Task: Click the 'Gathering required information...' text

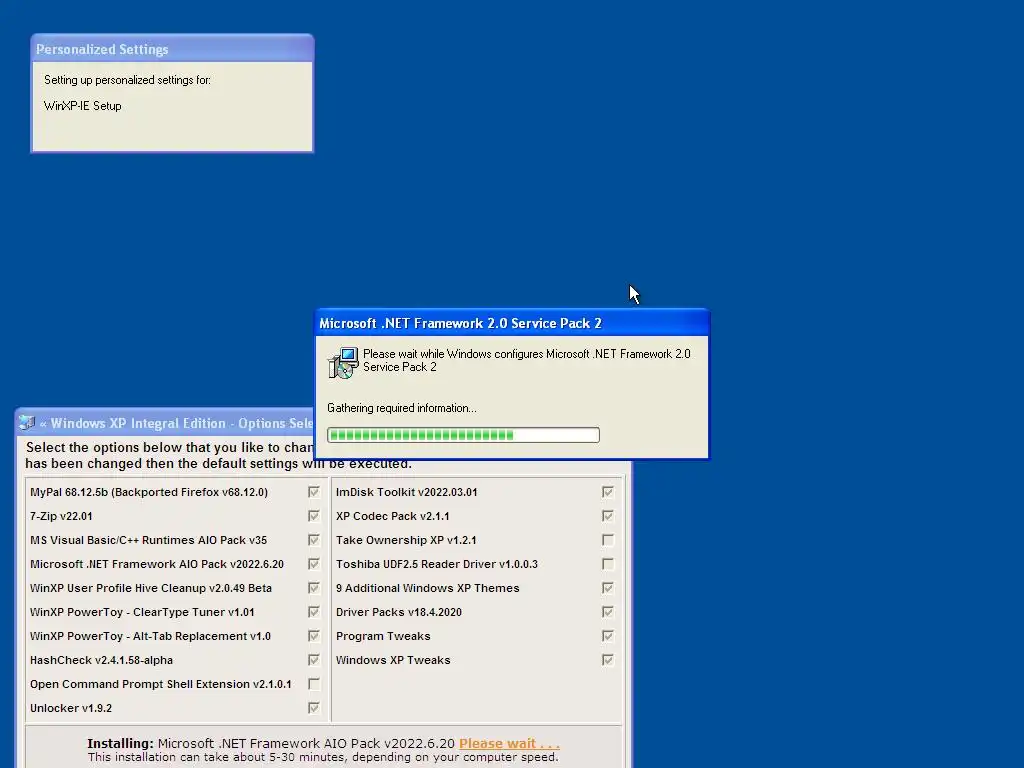Action: pyautogui.click(x=402, y=408)
